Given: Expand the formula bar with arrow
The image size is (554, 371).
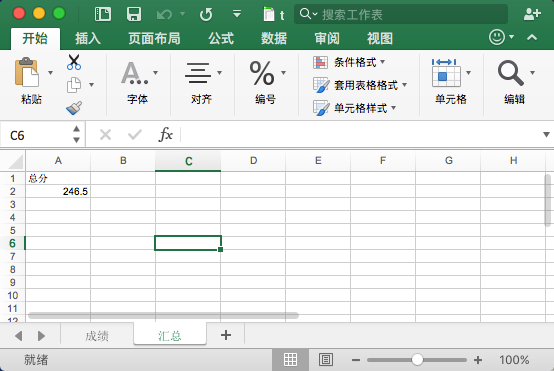Looking at the screenshot, I should click(x=546, y=135).
